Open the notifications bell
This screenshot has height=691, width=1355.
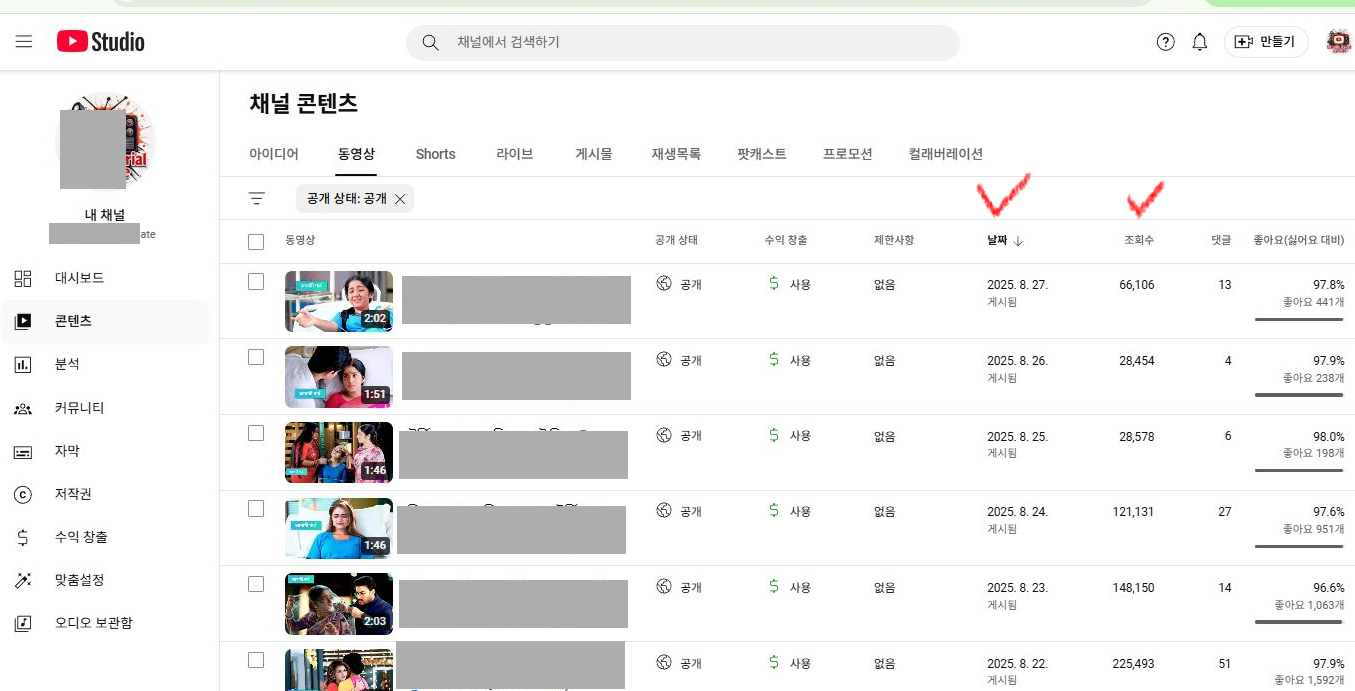click(1200, 42)
